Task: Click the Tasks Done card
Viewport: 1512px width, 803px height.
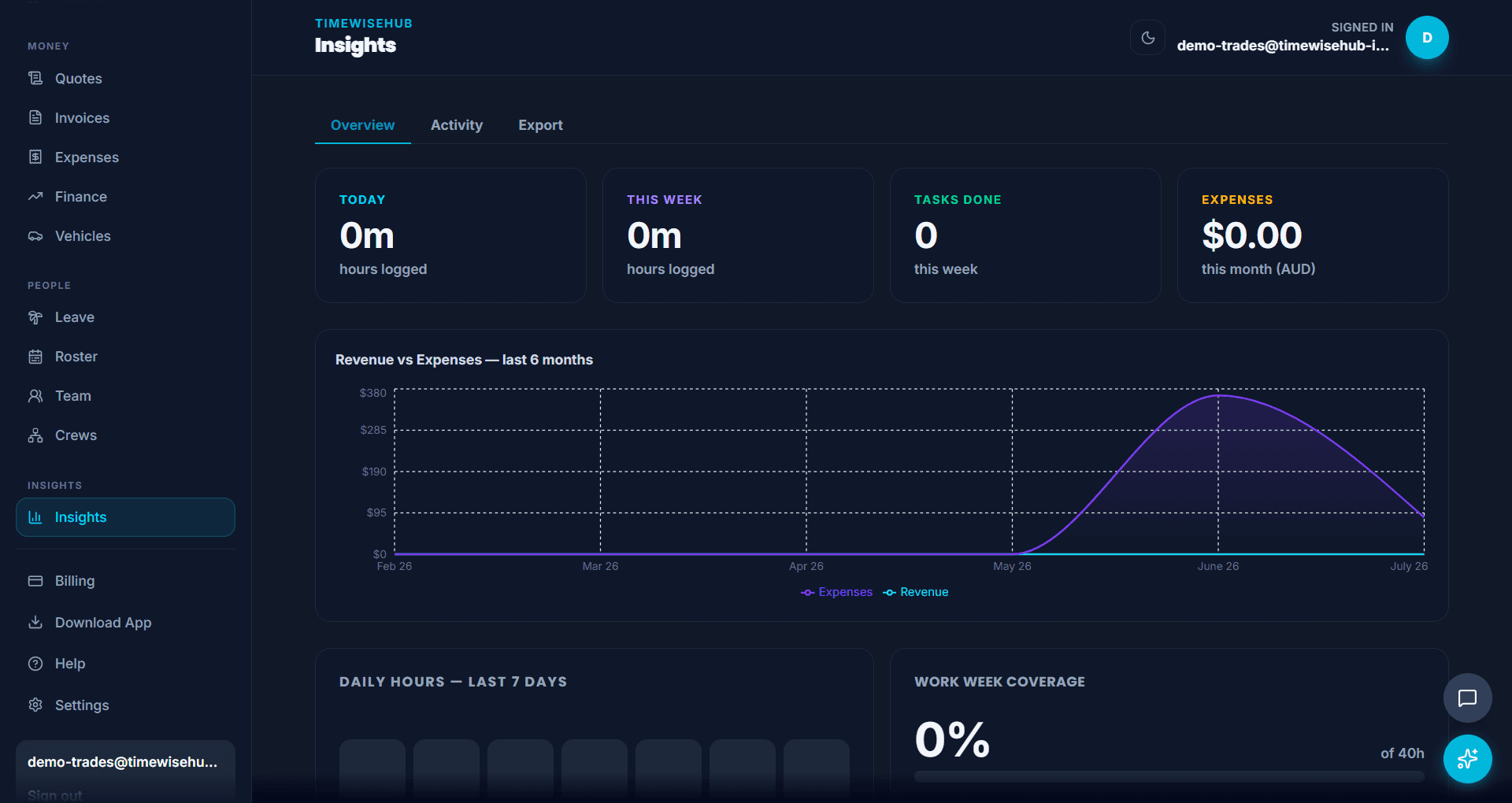Action: tap(1025, 235)
